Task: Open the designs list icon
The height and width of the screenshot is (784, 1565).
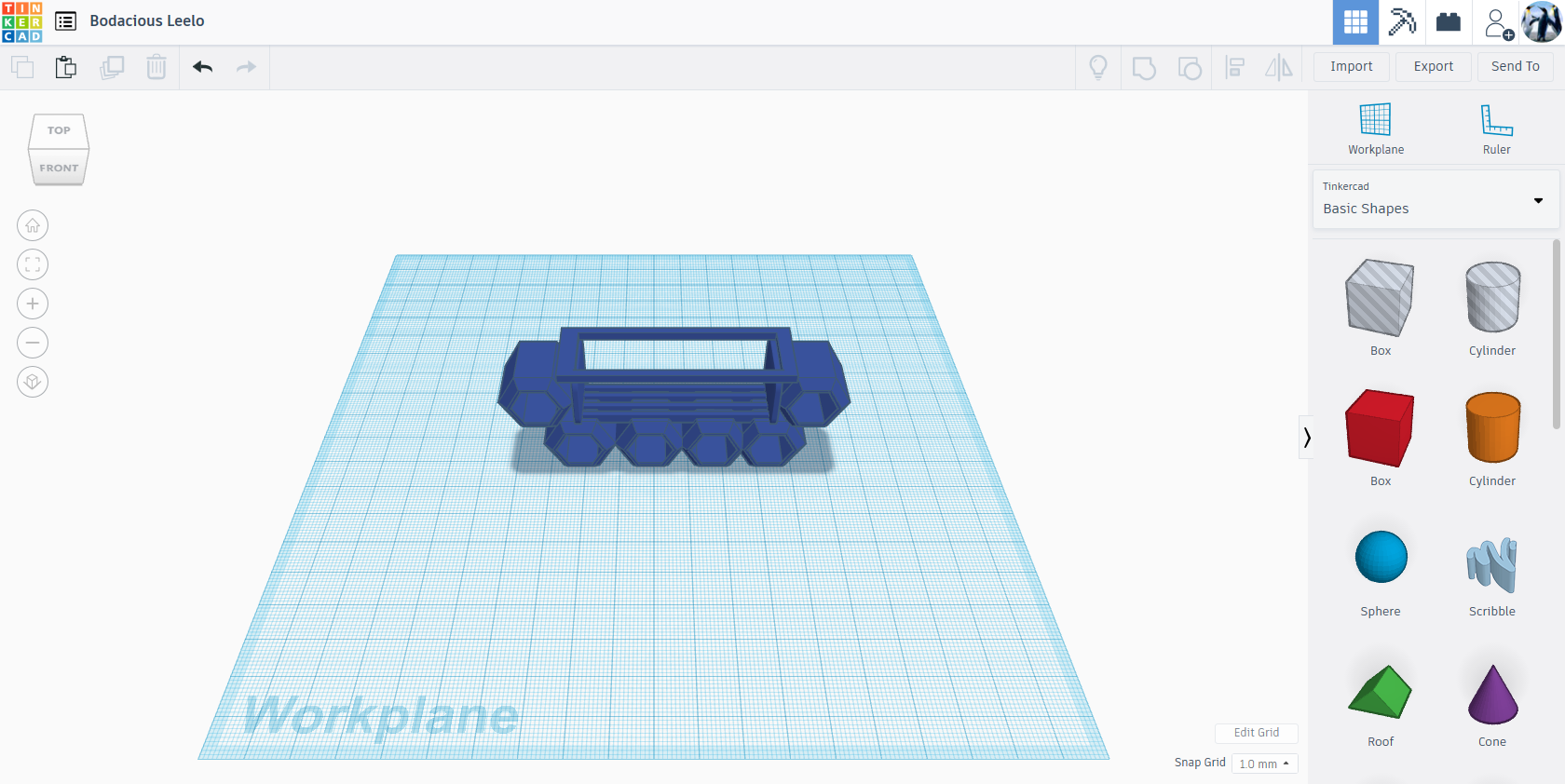Action: [65, 21]
